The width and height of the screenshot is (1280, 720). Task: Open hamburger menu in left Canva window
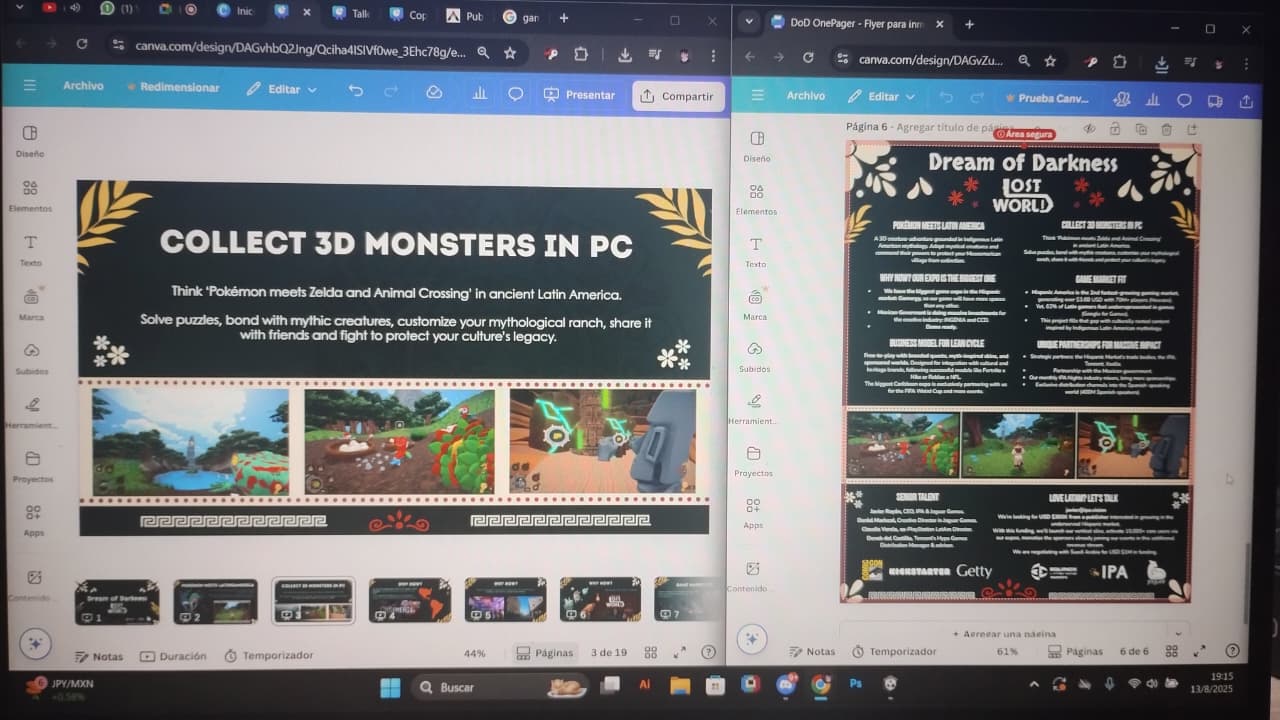(29, 85)
